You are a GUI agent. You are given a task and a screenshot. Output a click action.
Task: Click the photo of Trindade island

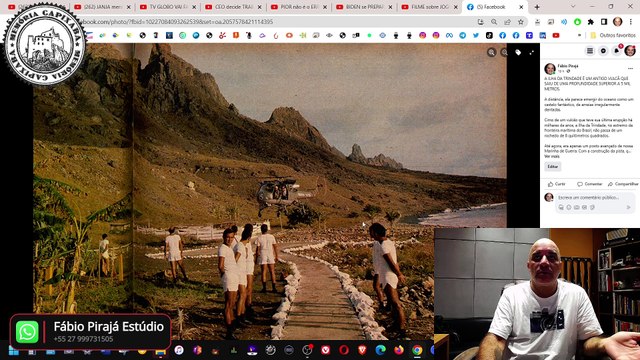270,191
